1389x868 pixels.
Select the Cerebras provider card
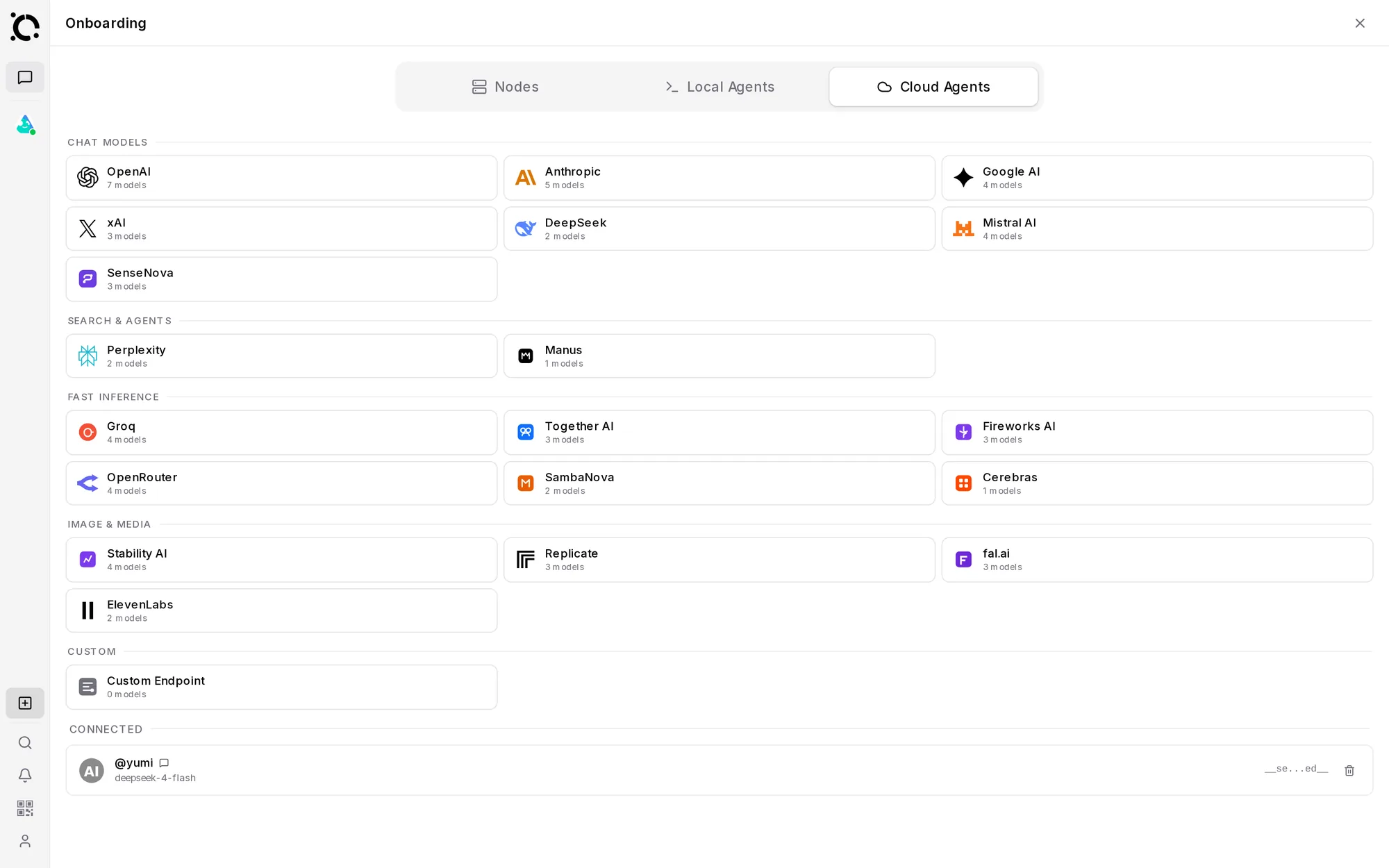(1157, 483)
